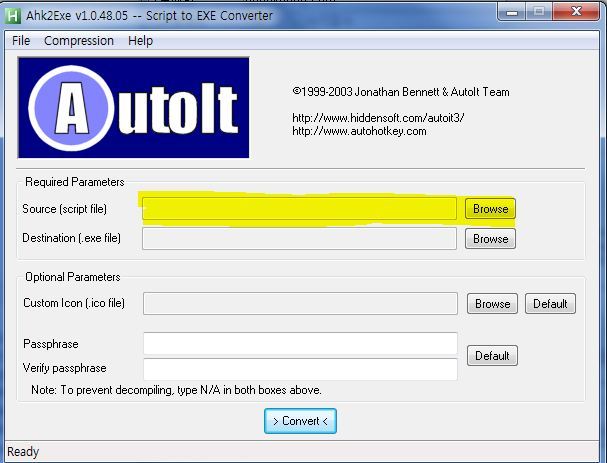Viewport: 607px width, 463px height.
Task: Click the 'Destination (.exe file)' label
Action: tap(72, 238)
